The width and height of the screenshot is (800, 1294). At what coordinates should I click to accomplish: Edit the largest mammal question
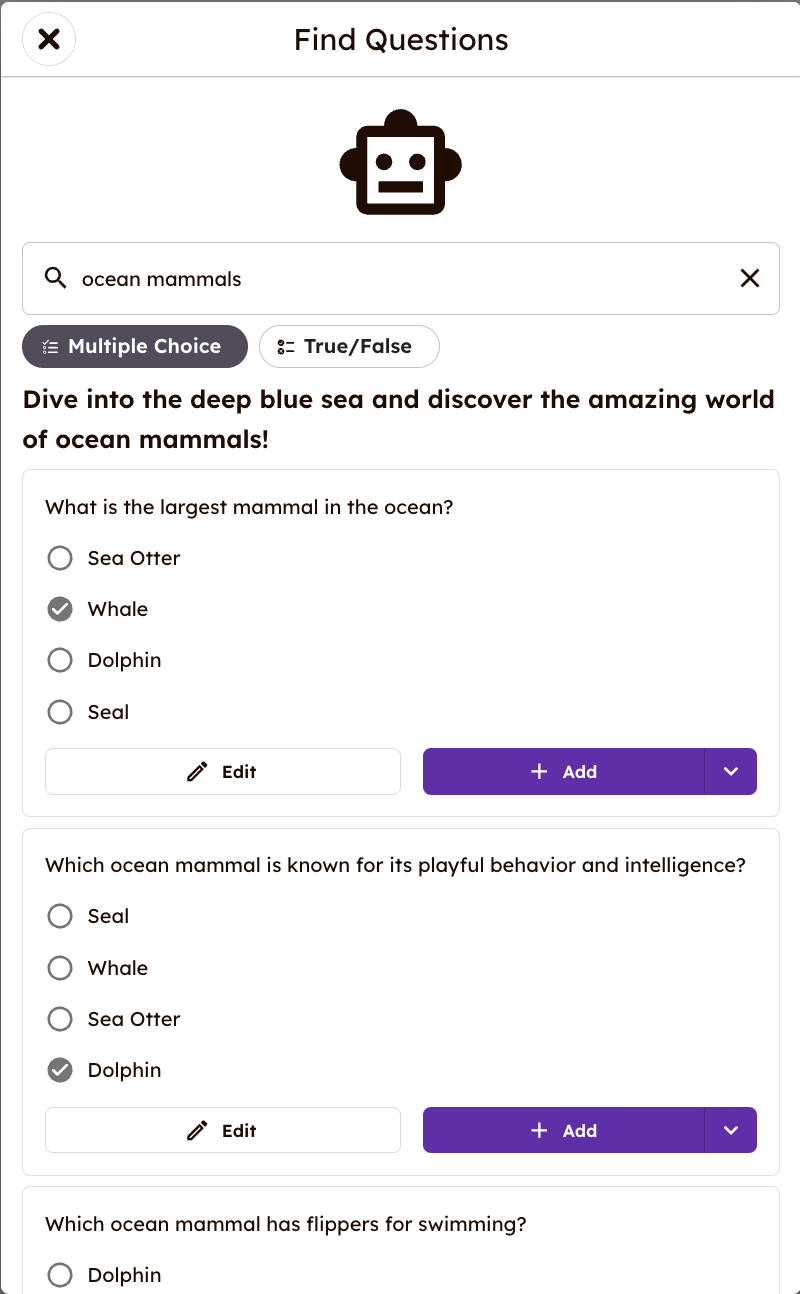point(223,771)
